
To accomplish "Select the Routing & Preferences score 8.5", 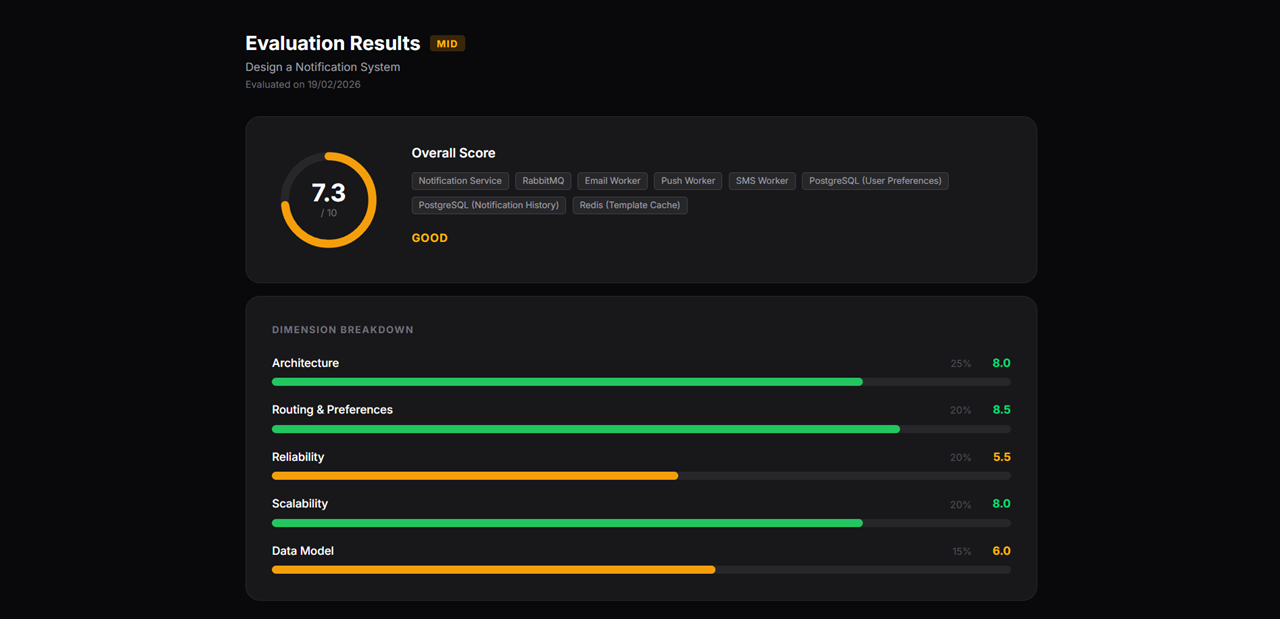I will point(1001,409).
